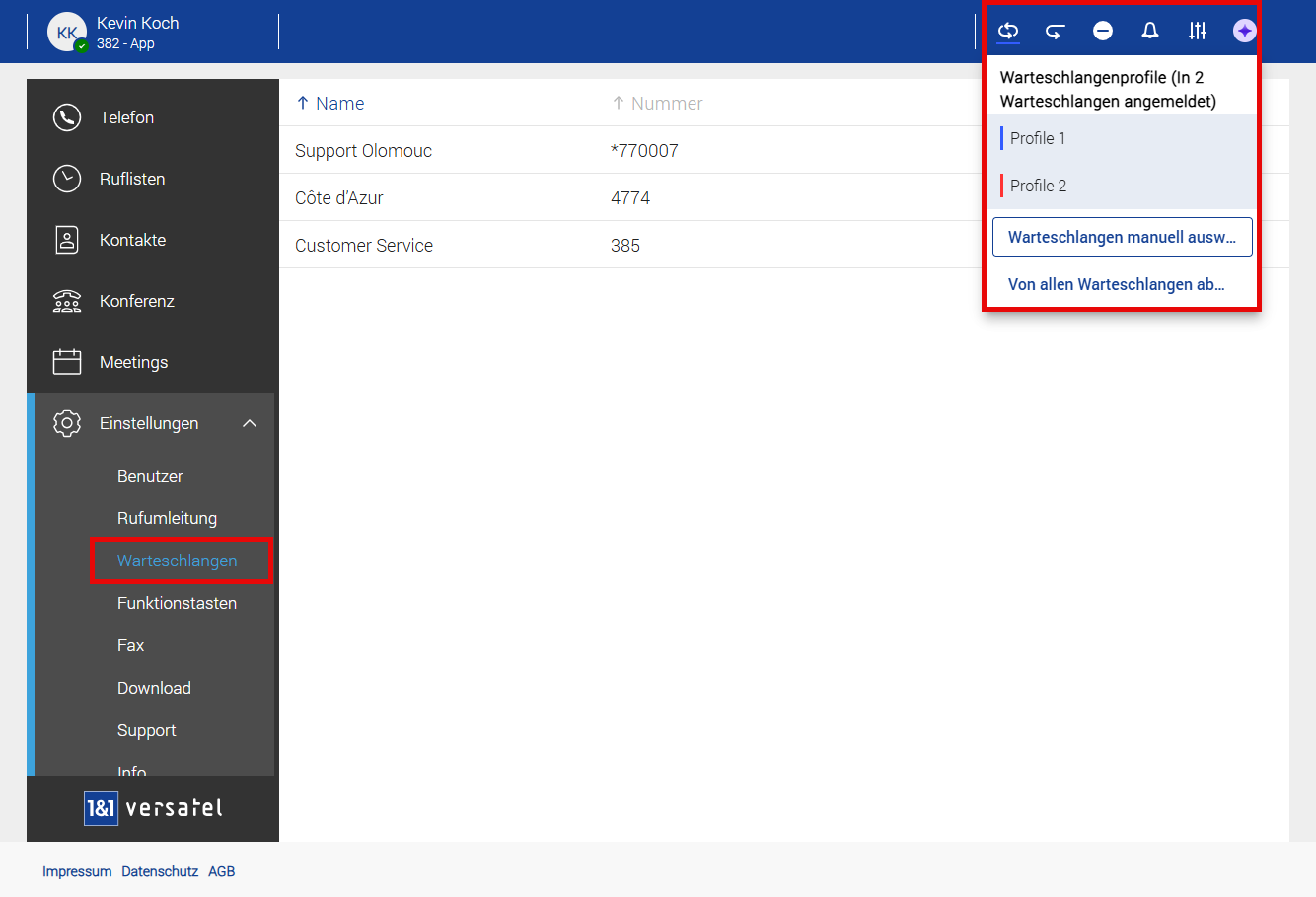
Task: Open the call forwarding arrow icon
Action: click(1056, 31)
